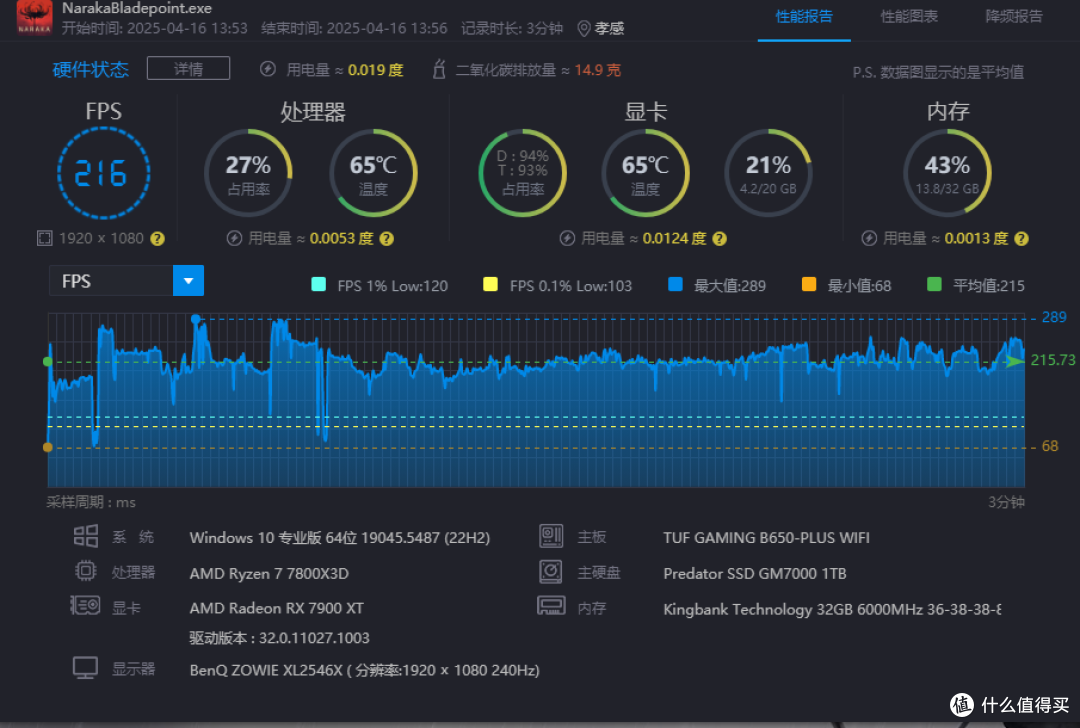The height and width of the screenshot is (728, 1080).
Task: Click the Kingbank Technology 32GB memory text
Action: click(x=832, y=609)
